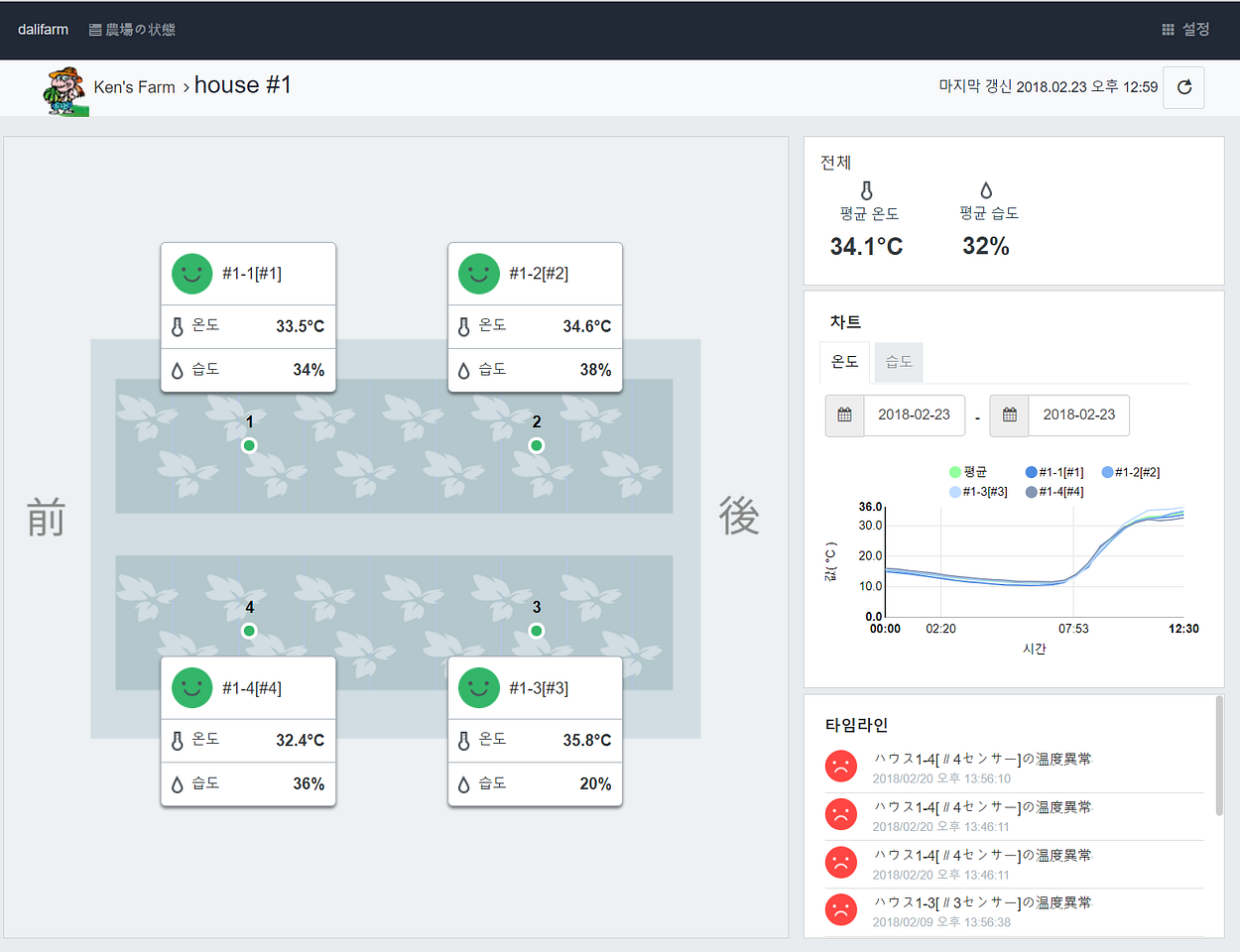The height and width of the screenshot is (952, 1240).
Task: Switch to the 습도 chart tab
Action: coord(899,362)
